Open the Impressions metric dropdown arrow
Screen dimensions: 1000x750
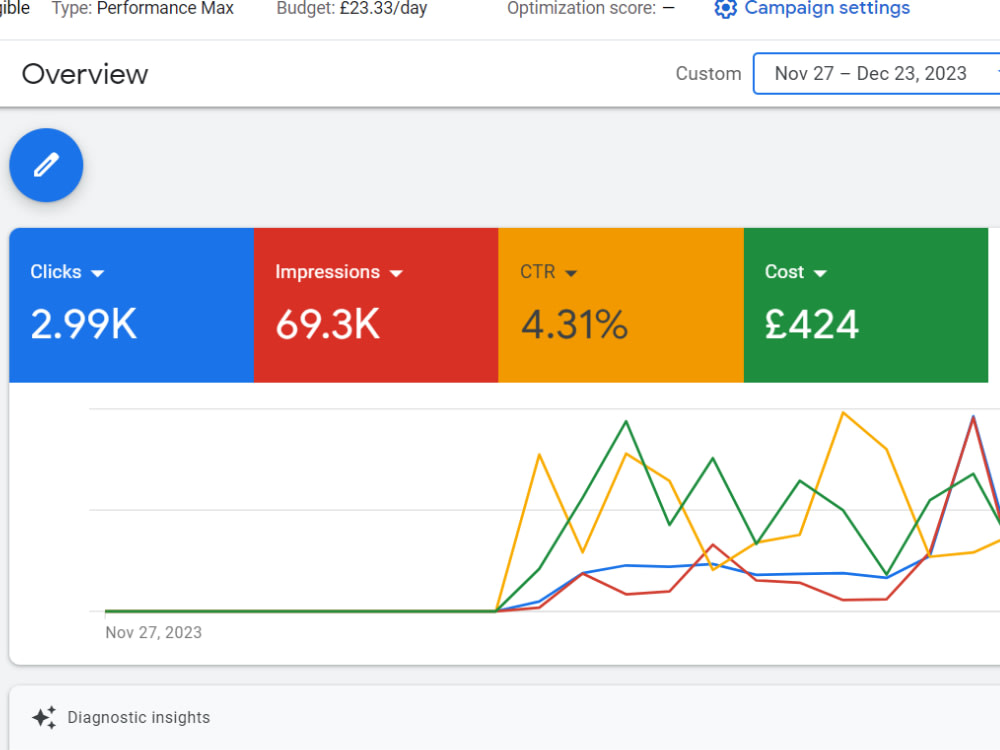pyautogui.click(x=396, y=273)
